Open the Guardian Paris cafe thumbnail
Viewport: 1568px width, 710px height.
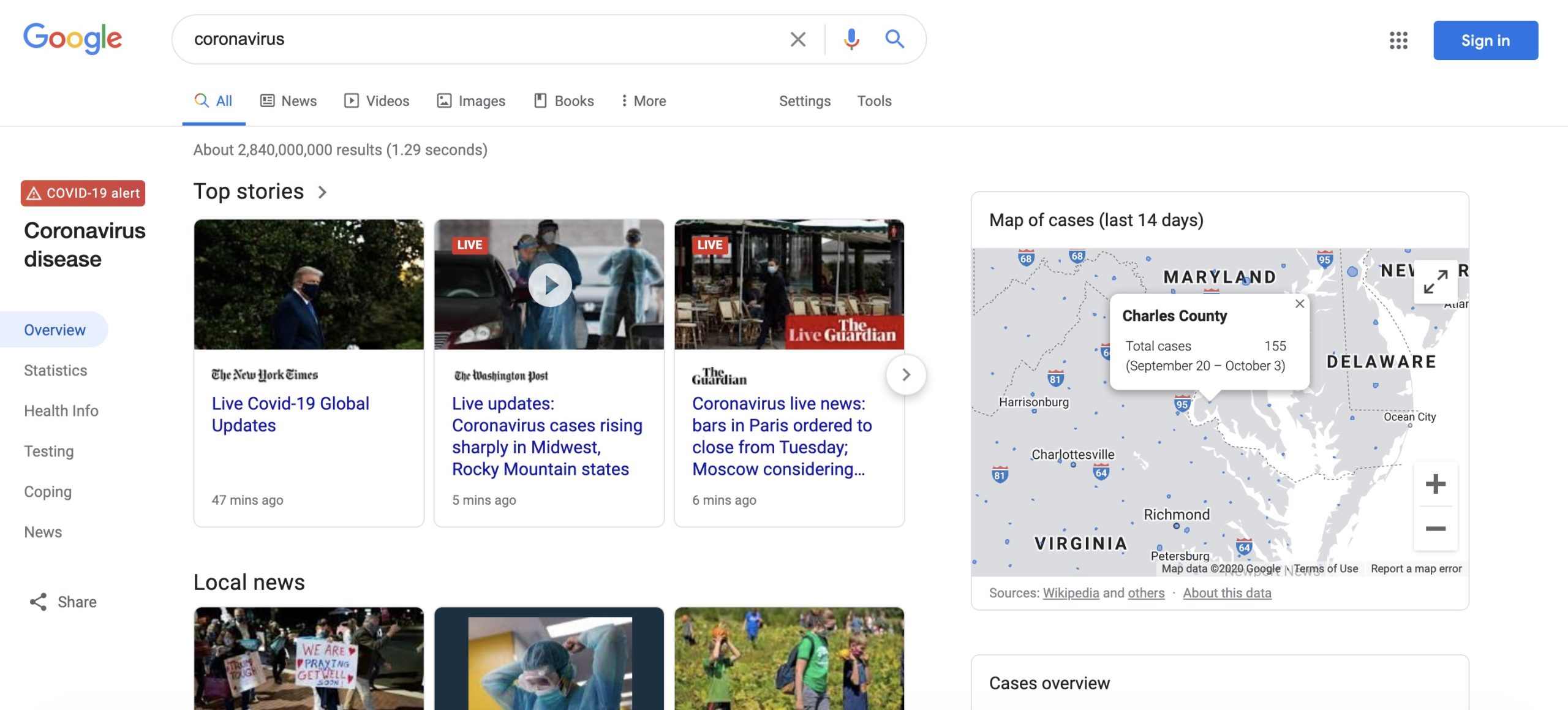tap(789, 285)
